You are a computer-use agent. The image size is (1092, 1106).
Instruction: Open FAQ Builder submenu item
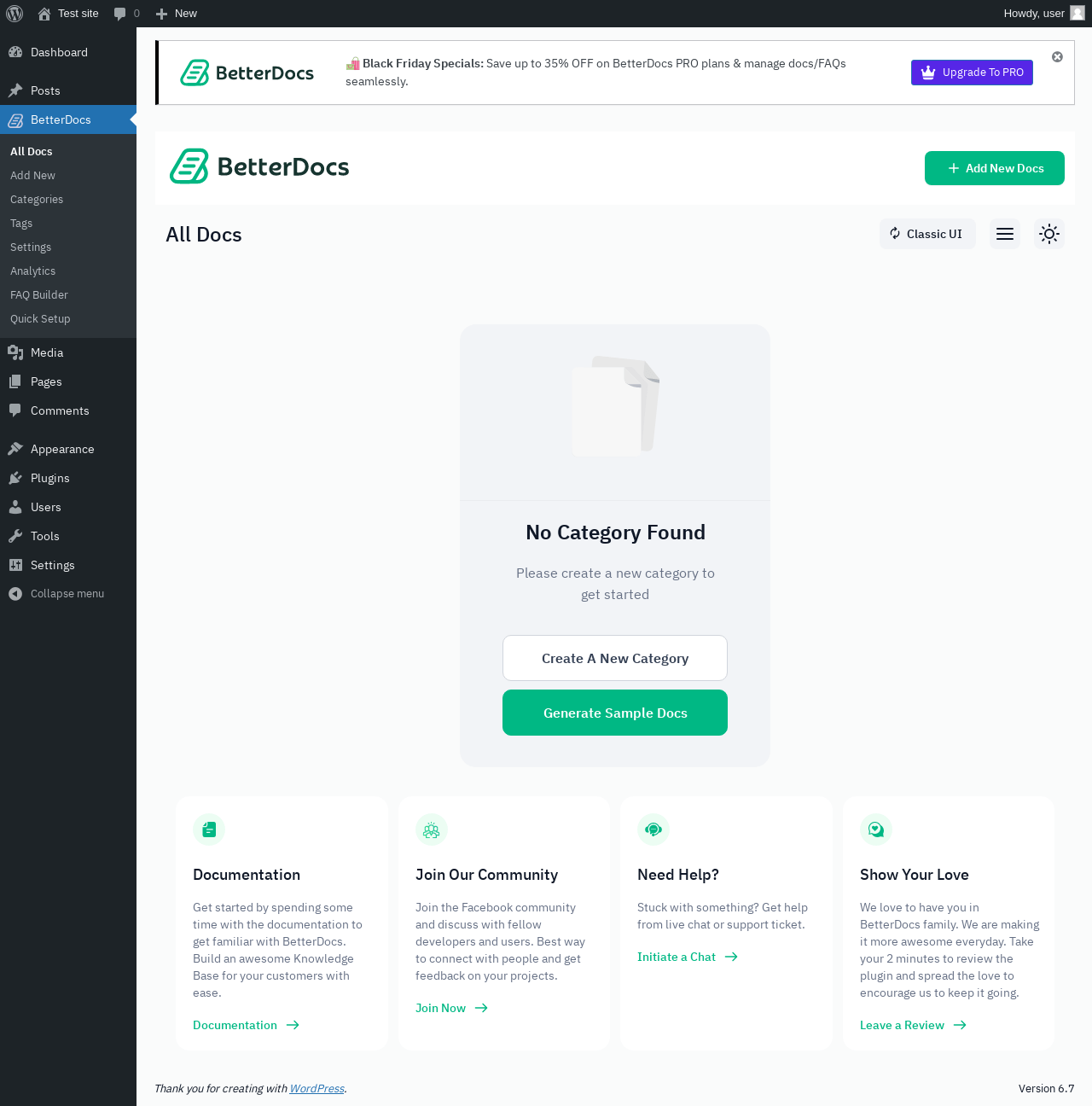pos(39,294)
